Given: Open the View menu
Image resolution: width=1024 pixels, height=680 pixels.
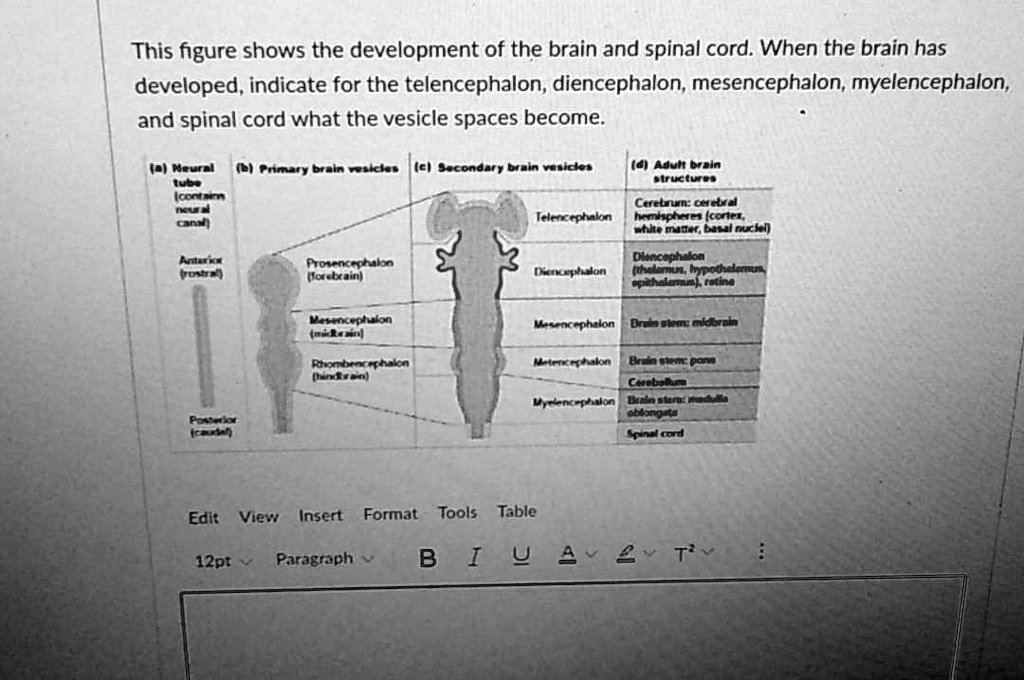Looking at the screenshot, I should pyautogui.click(x=259, y=517).
